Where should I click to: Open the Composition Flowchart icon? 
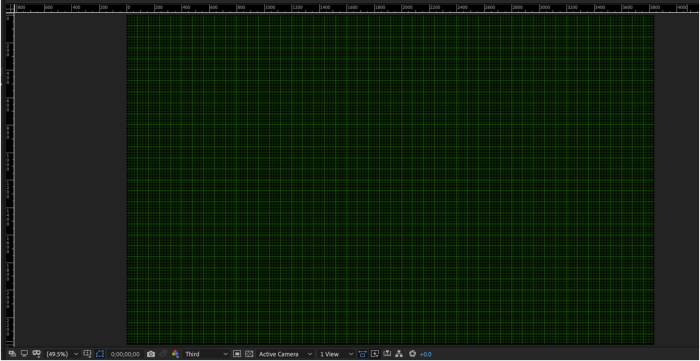pyautogui.click(x=400, y=354)
